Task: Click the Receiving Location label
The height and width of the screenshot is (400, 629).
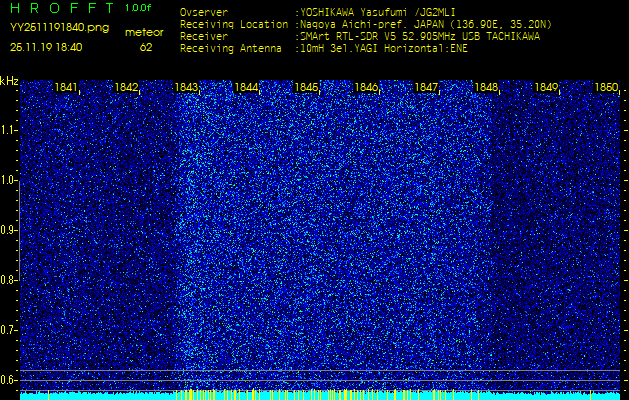Action: coord(234,24)
